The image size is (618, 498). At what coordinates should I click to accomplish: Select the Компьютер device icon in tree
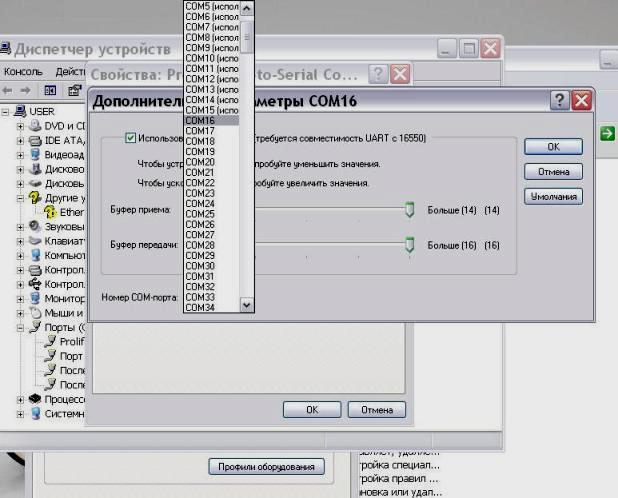pyautogui.click(x=35, y=255)
